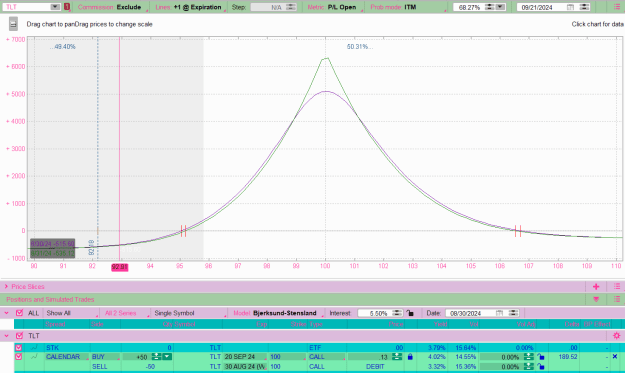Click the 92.91 price slice marker
625x373 pixels.
click(120, 267)
